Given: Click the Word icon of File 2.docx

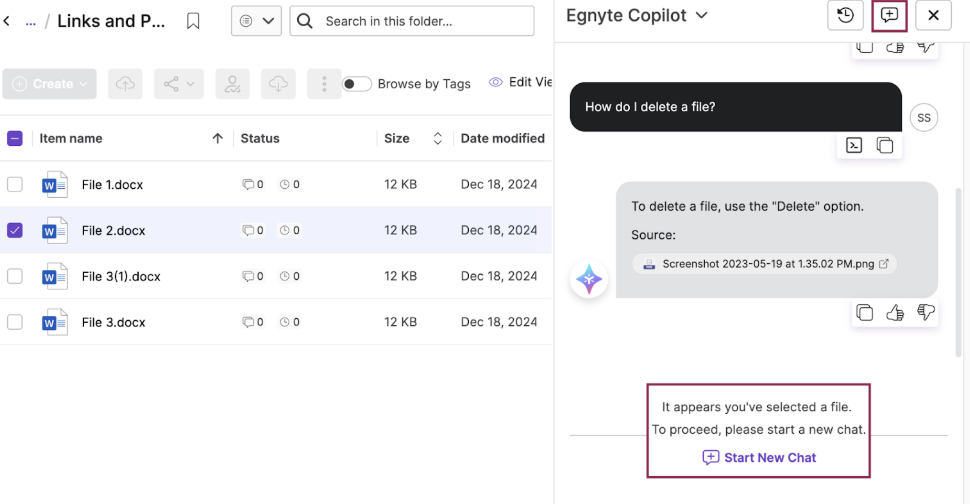Looking at the screenshot, I should point(54,230).
